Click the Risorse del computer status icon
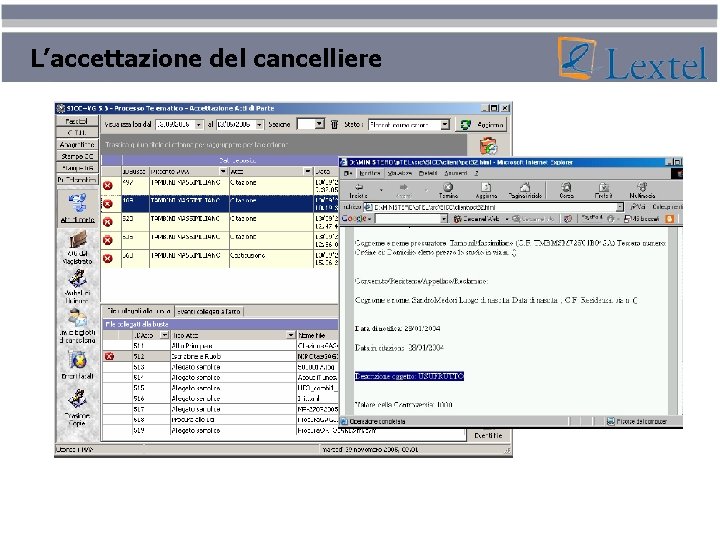 pos(611,421)
